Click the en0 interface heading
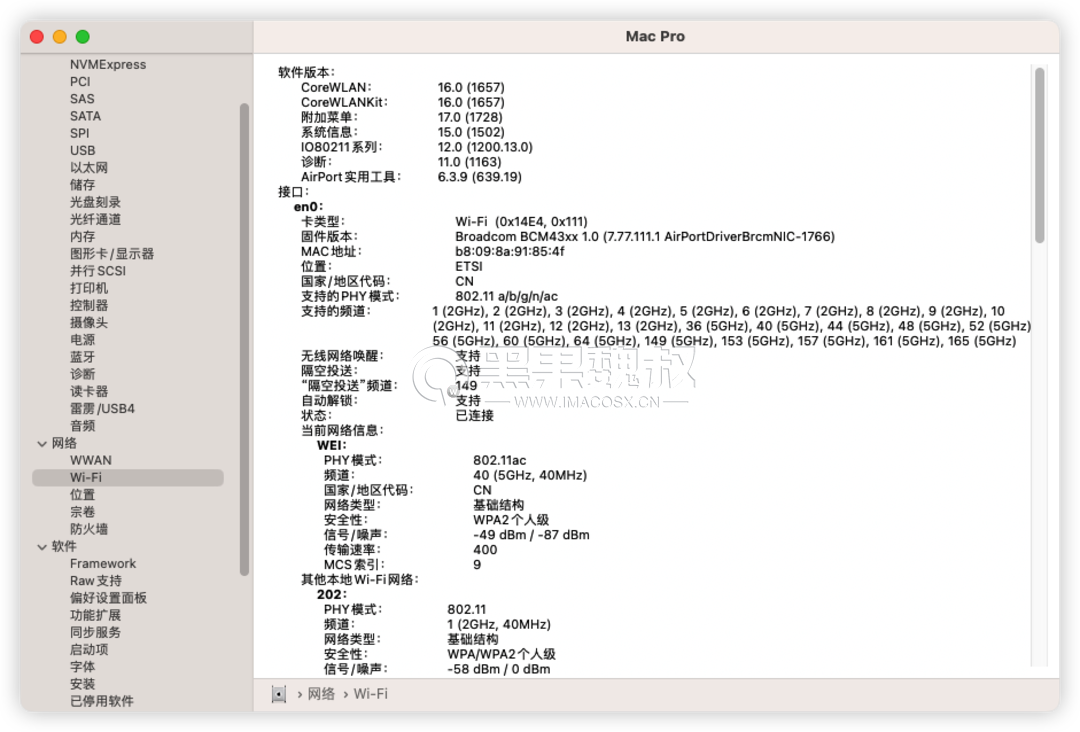Viewport: 1080px width, 732px height. tap(308, 207)
